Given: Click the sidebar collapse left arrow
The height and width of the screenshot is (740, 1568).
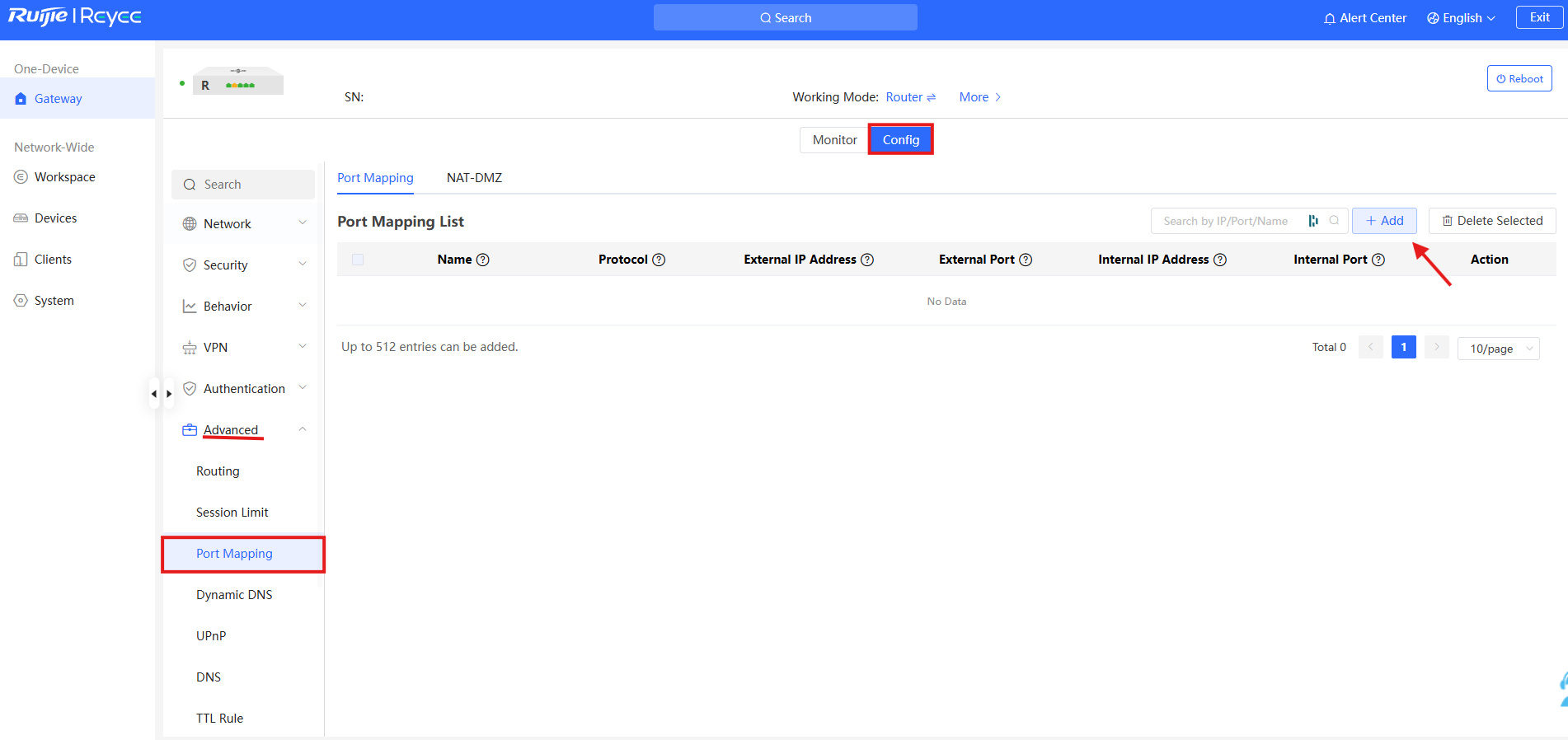Looking at the screenshot, I should 154,394.
